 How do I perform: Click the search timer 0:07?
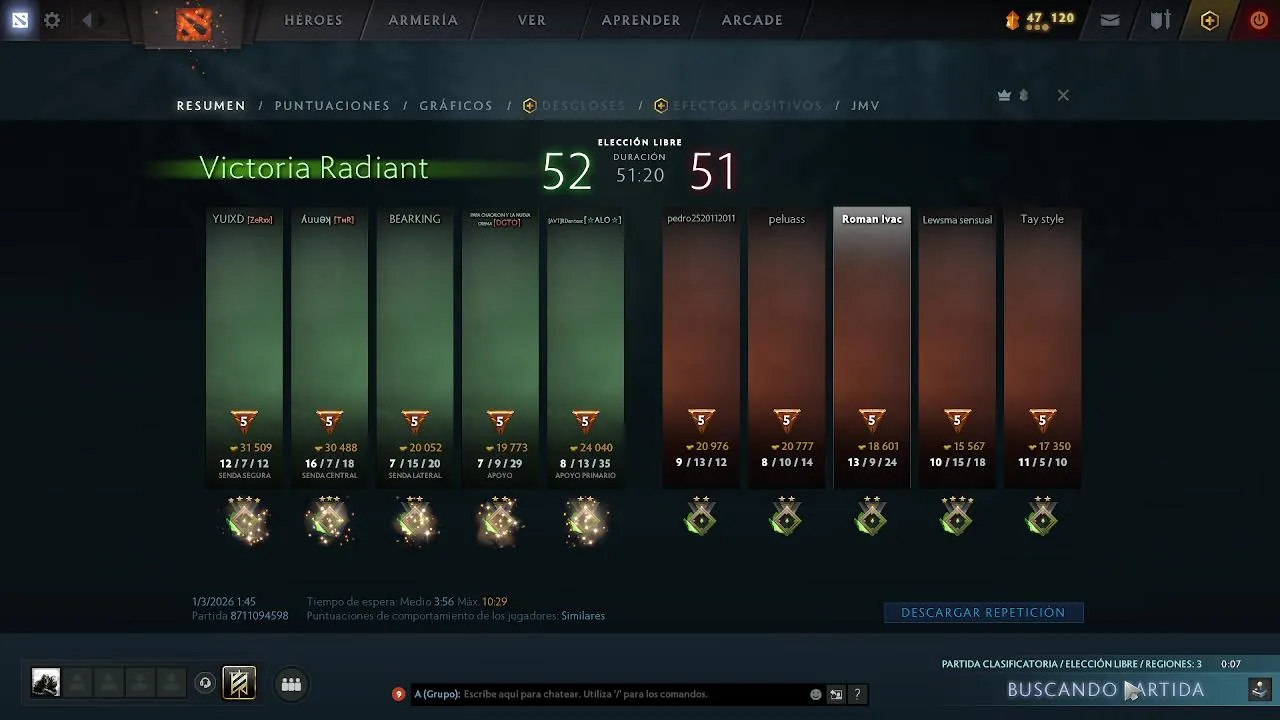[x=1231, y=664]
